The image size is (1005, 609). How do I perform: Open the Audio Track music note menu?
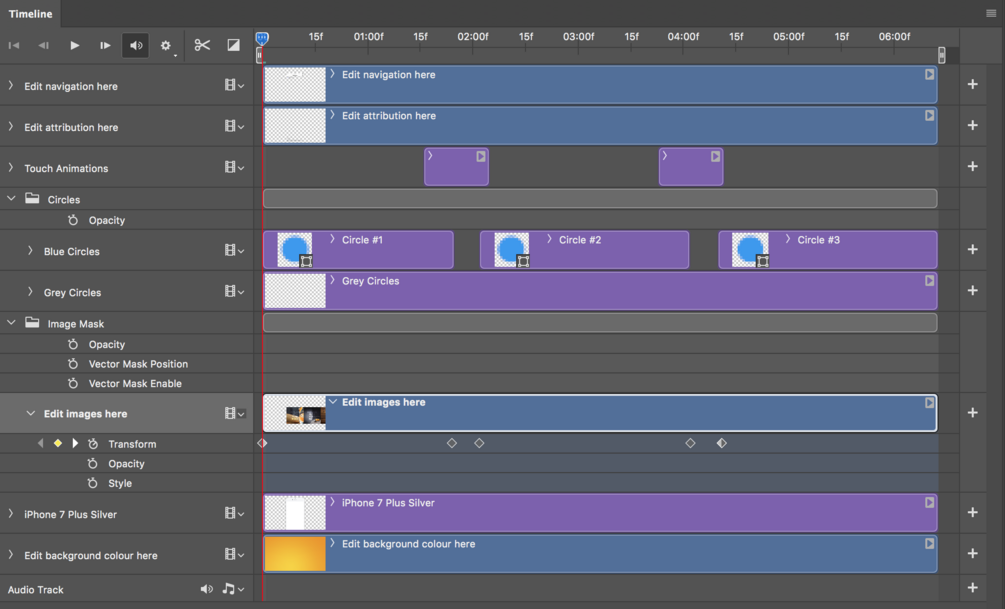click(x=232, y=589)
